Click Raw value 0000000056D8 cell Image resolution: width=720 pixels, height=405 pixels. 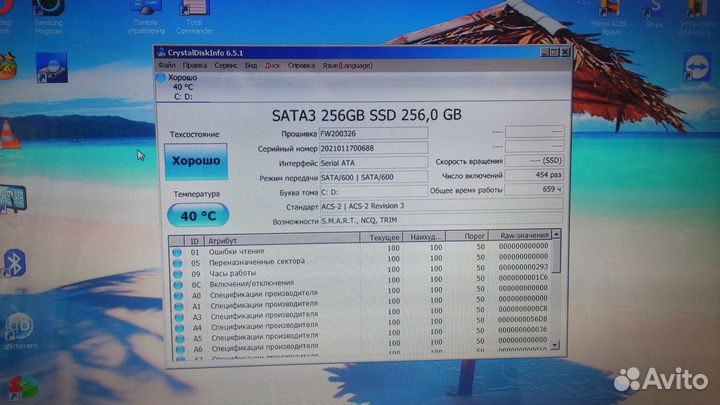(523, 319)
